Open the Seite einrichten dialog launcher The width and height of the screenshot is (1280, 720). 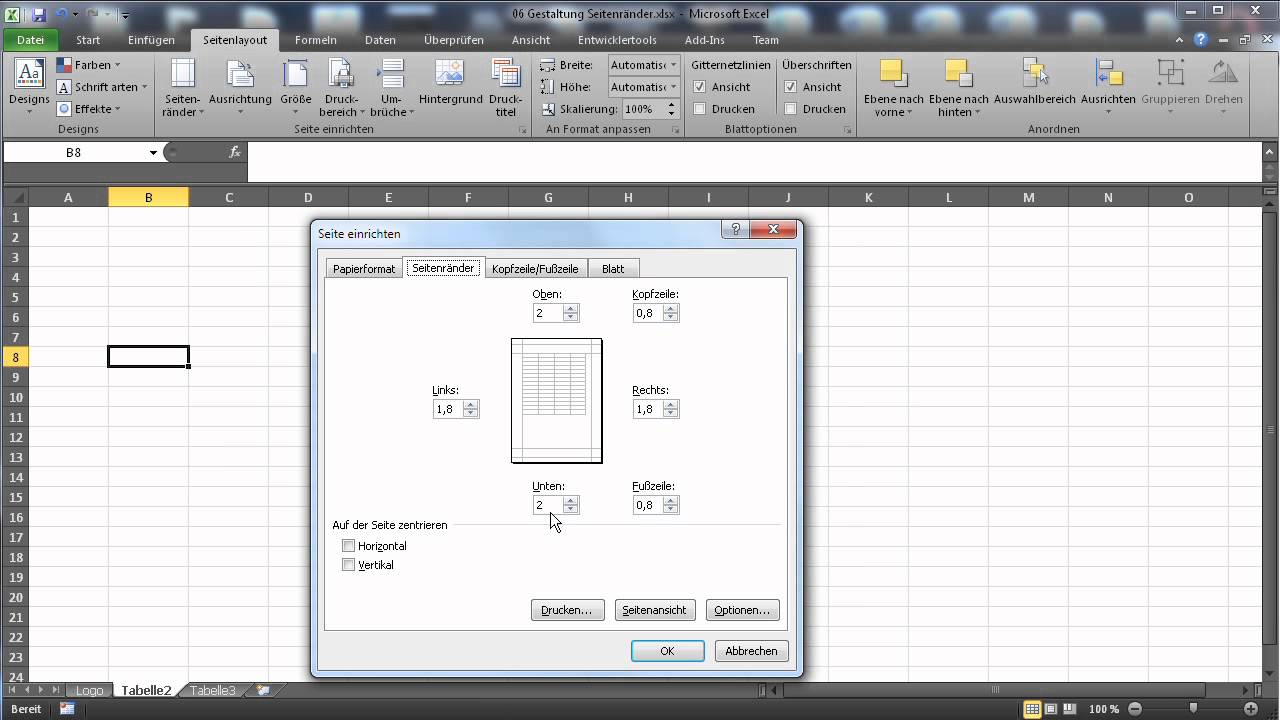coord(524,130)
